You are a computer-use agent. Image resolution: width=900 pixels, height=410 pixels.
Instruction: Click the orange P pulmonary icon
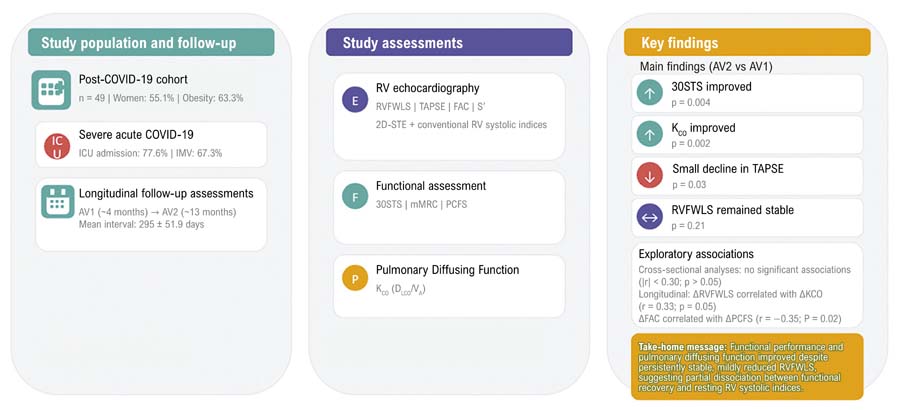[355, 279]
